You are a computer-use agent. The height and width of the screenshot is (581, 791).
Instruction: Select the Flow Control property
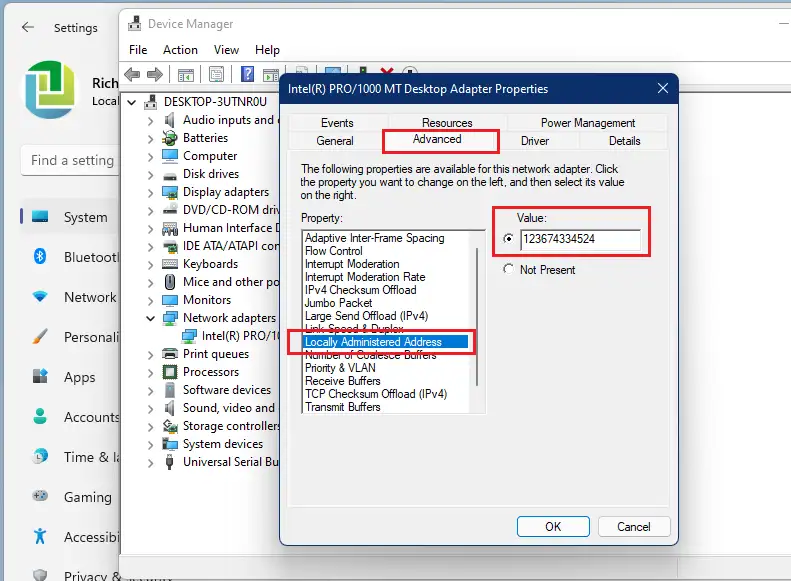point(333,251)
